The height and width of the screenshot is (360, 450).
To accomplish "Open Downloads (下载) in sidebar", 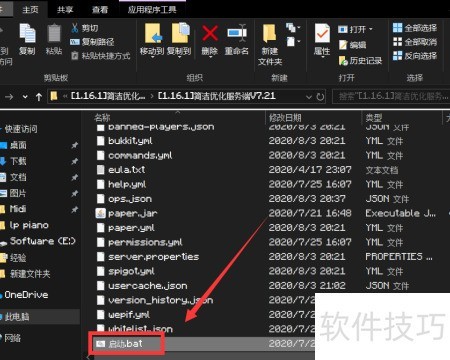I will [18, 161].
